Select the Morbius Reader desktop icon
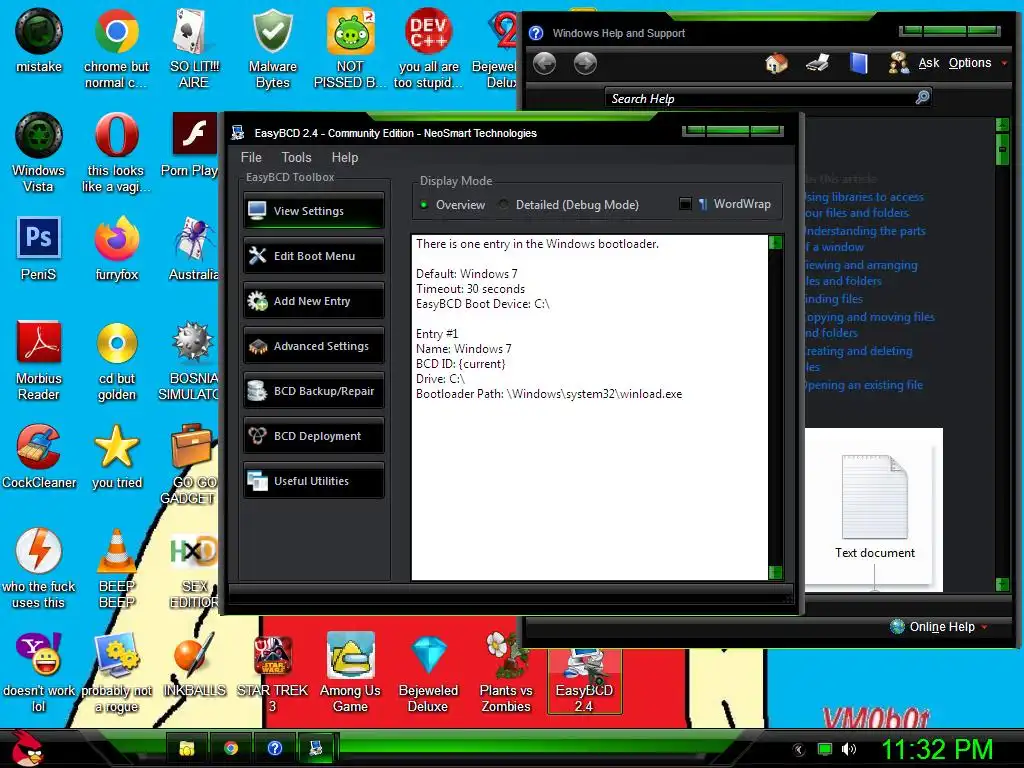Screen dimensions: 1024x768 (39, 361)
